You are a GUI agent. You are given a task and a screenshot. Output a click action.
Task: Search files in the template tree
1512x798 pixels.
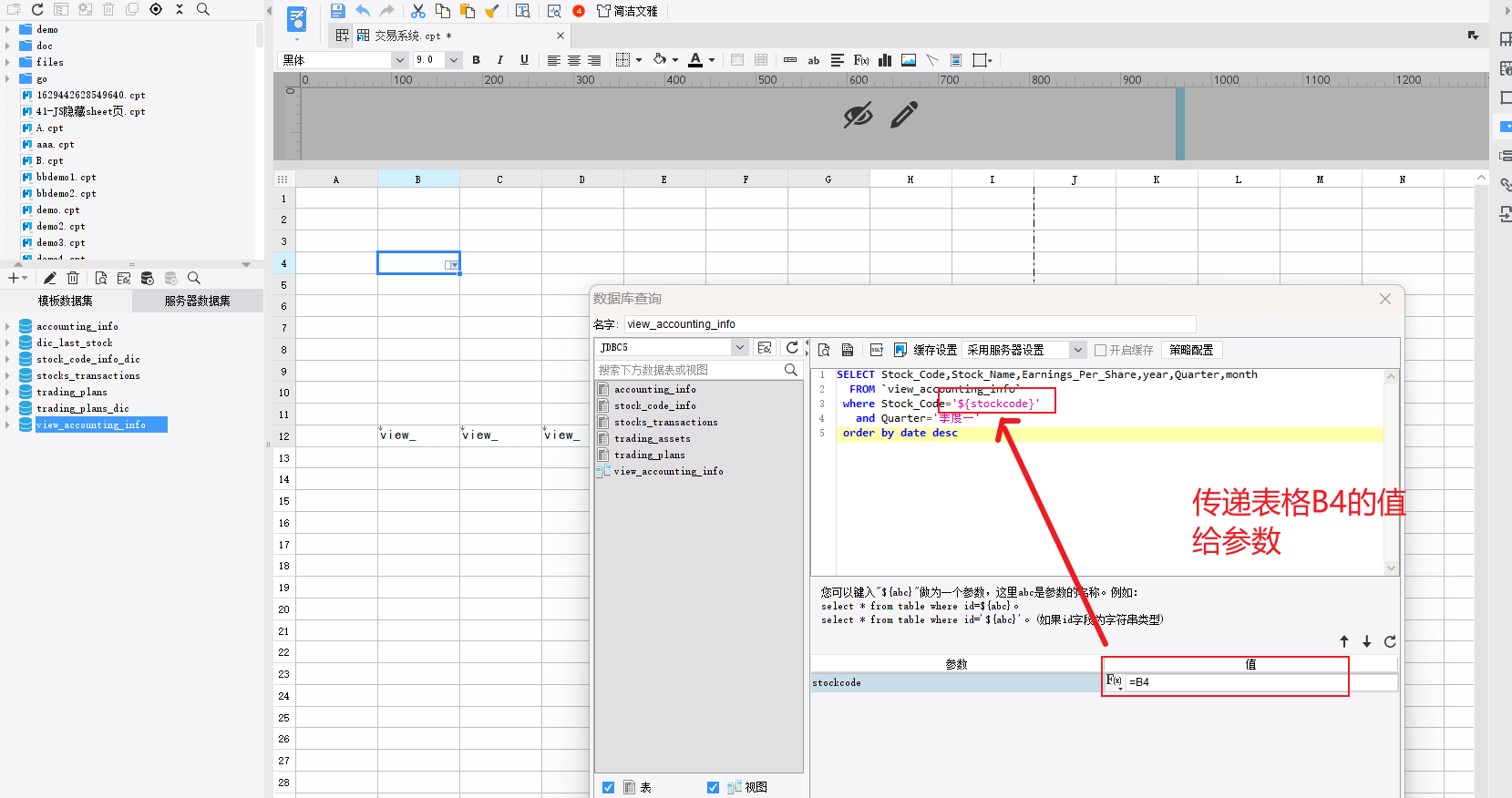click(203, 9)
